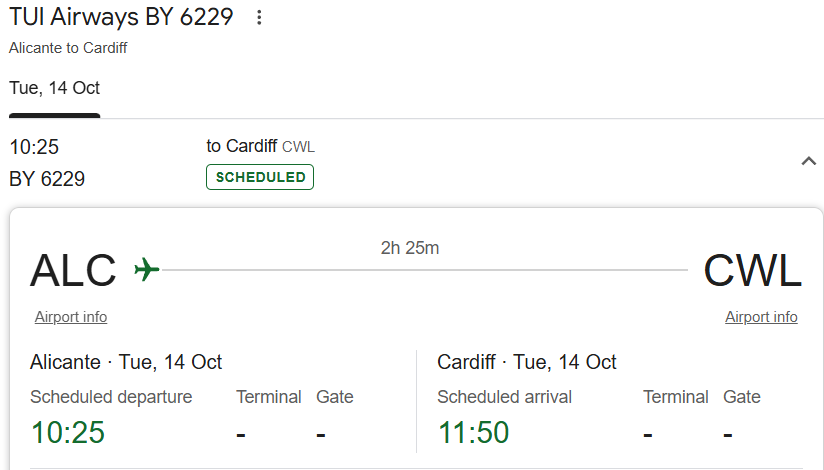Click the SCHEDULED status badge
The image size is (824, 470).
pos(260,177)
